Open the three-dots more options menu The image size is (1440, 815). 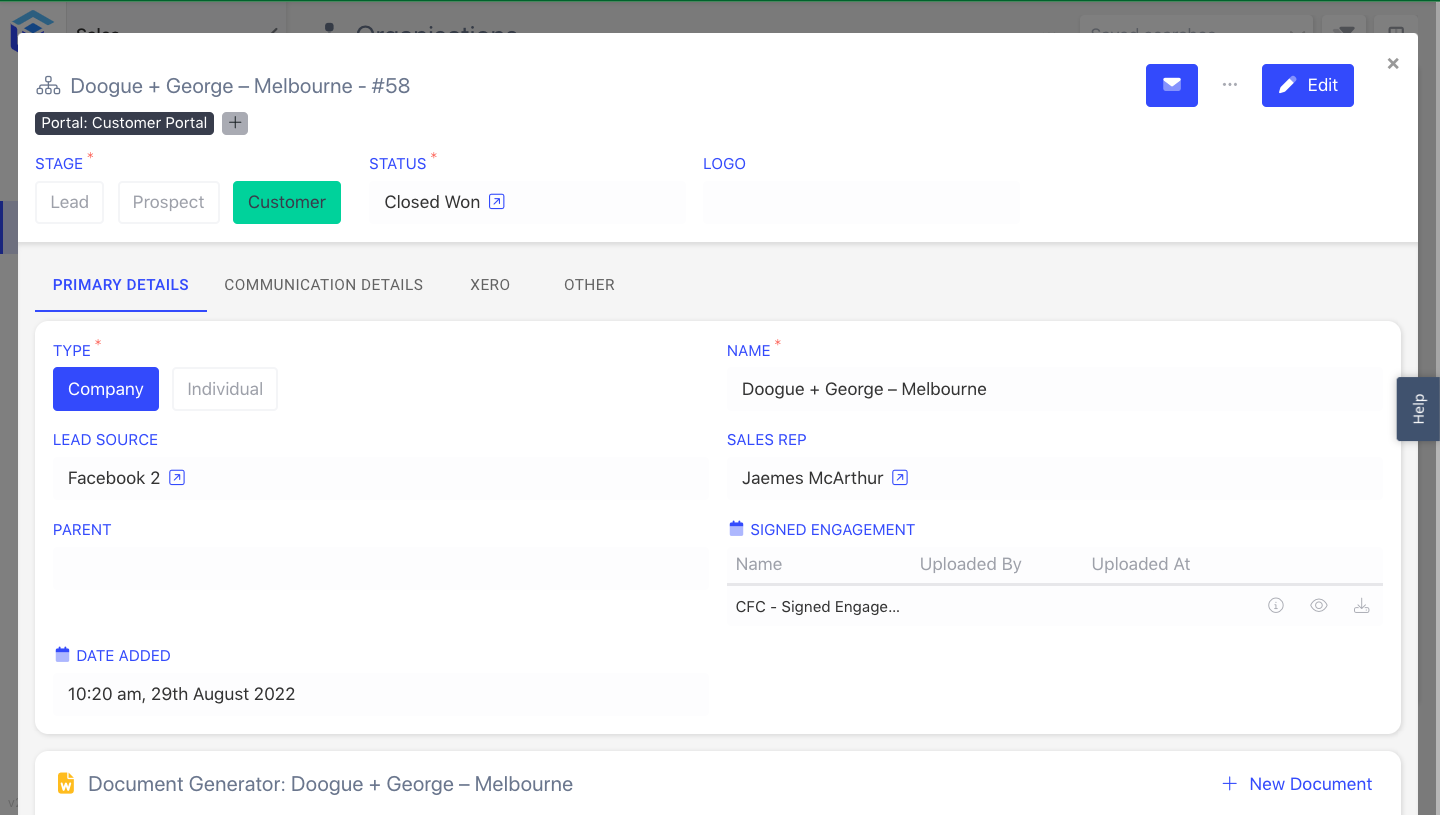pyautogui.click(x=1230, y=85)
